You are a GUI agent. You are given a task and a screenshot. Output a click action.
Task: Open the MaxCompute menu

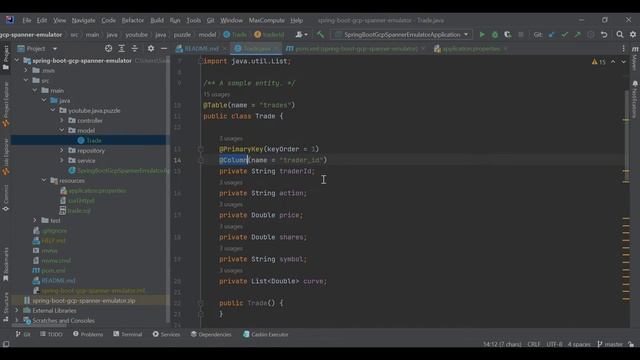(x=267, y=20)
